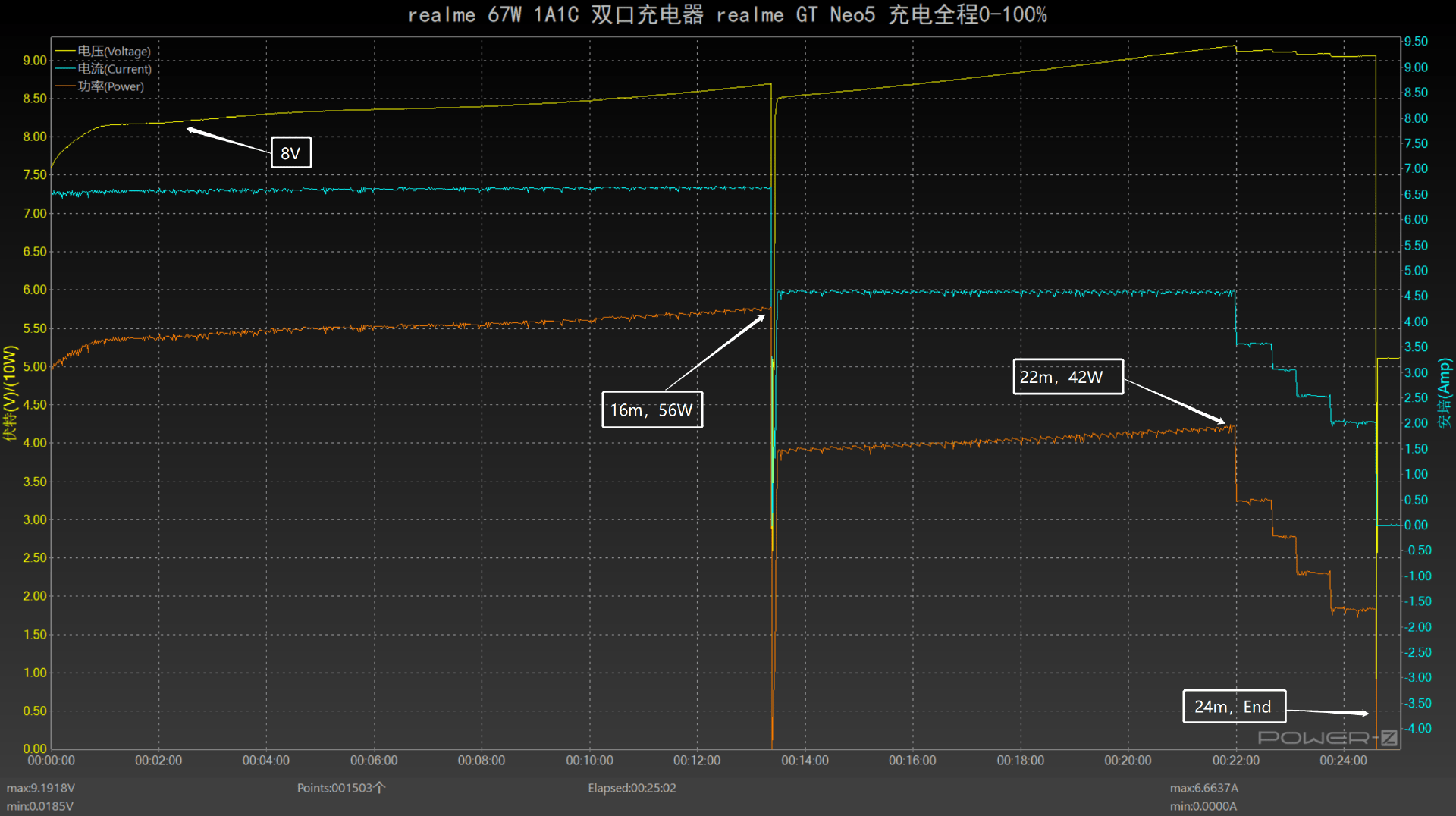Click the 电流(Current) legend entry

103,69
